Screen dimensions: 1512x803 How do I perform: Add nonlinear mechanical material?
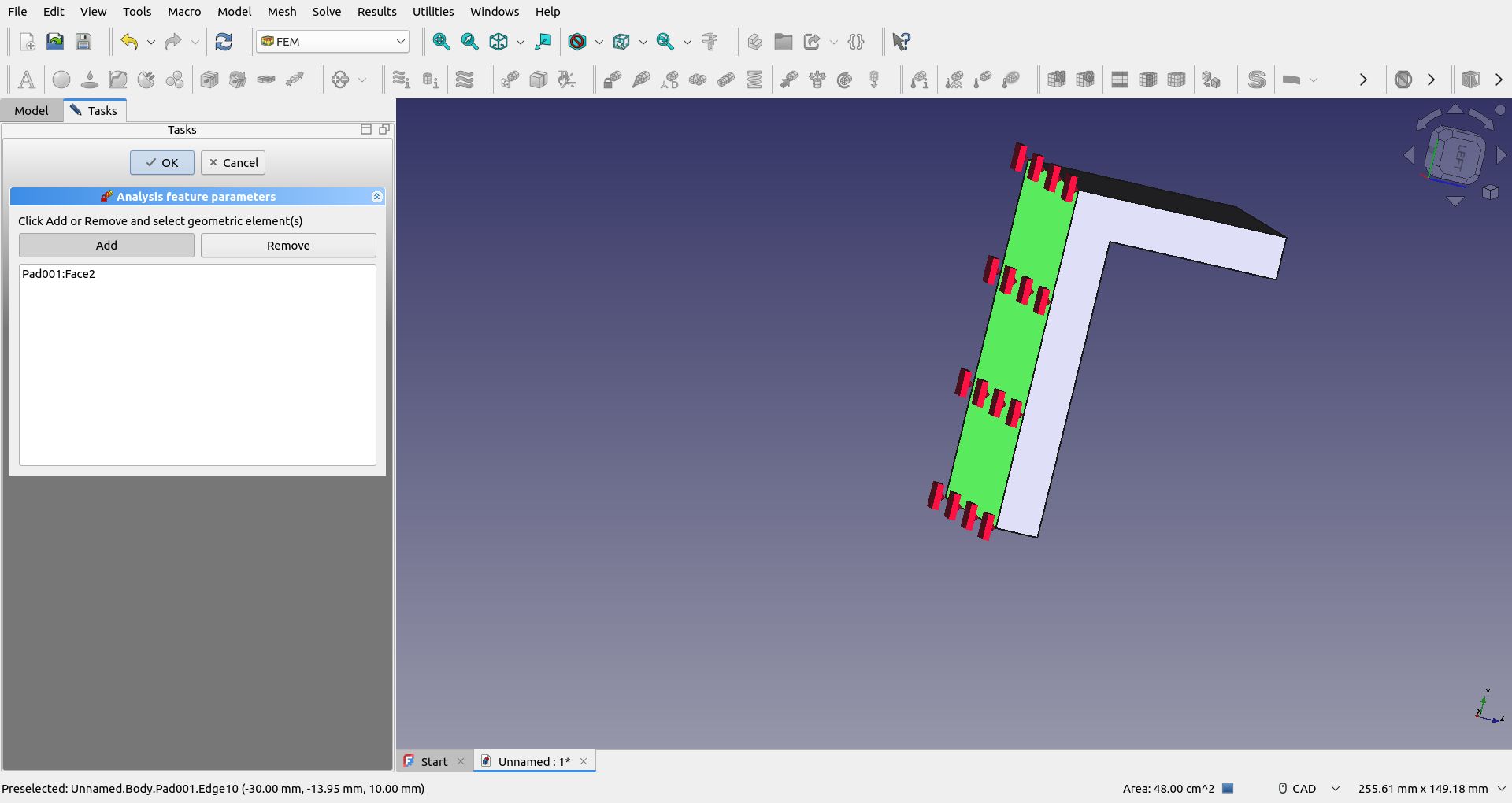(x=118, y=80)
